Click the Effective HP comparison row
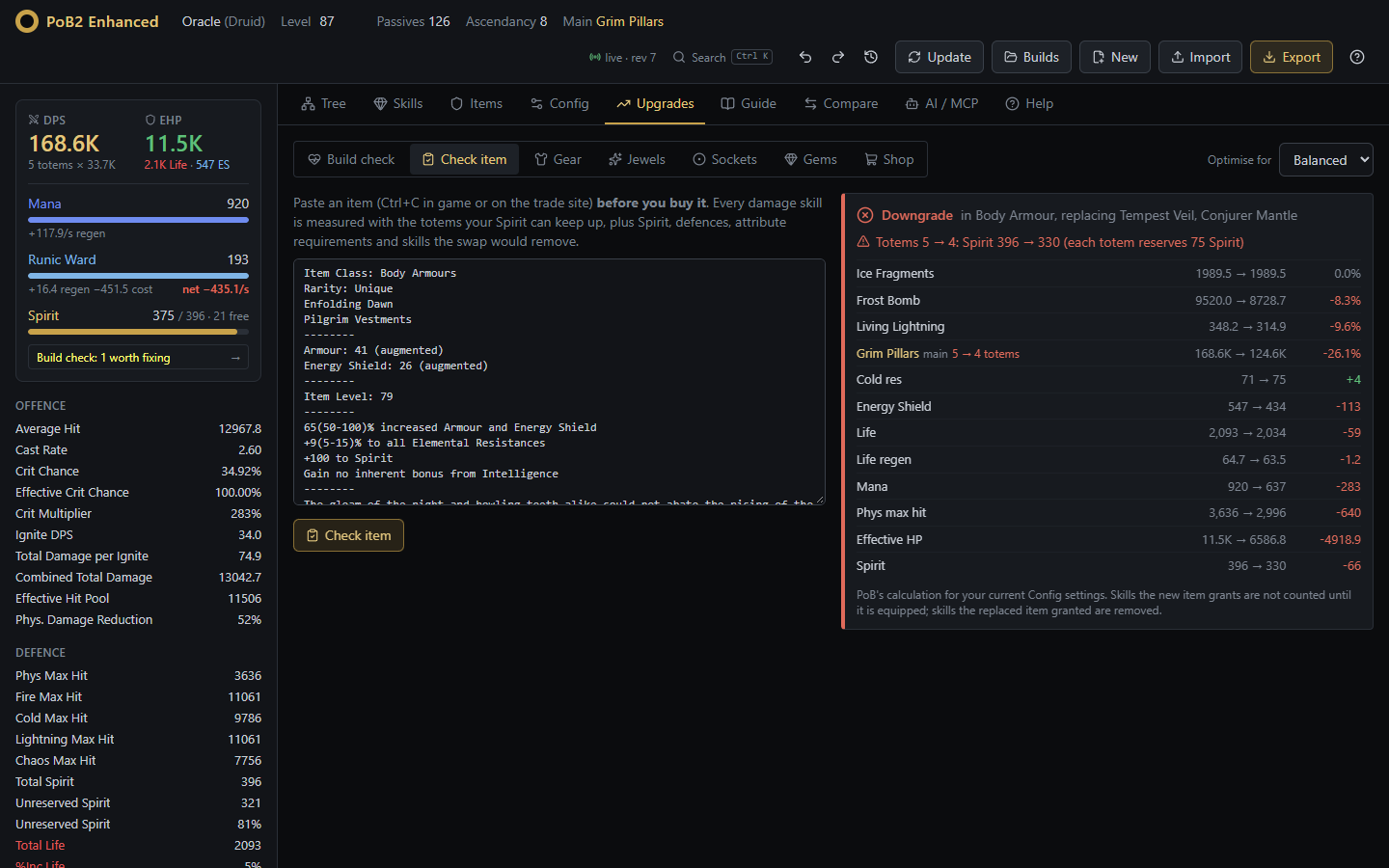Image resolution: width=1389 pixels, height=868 pixels. [1108, 540]
